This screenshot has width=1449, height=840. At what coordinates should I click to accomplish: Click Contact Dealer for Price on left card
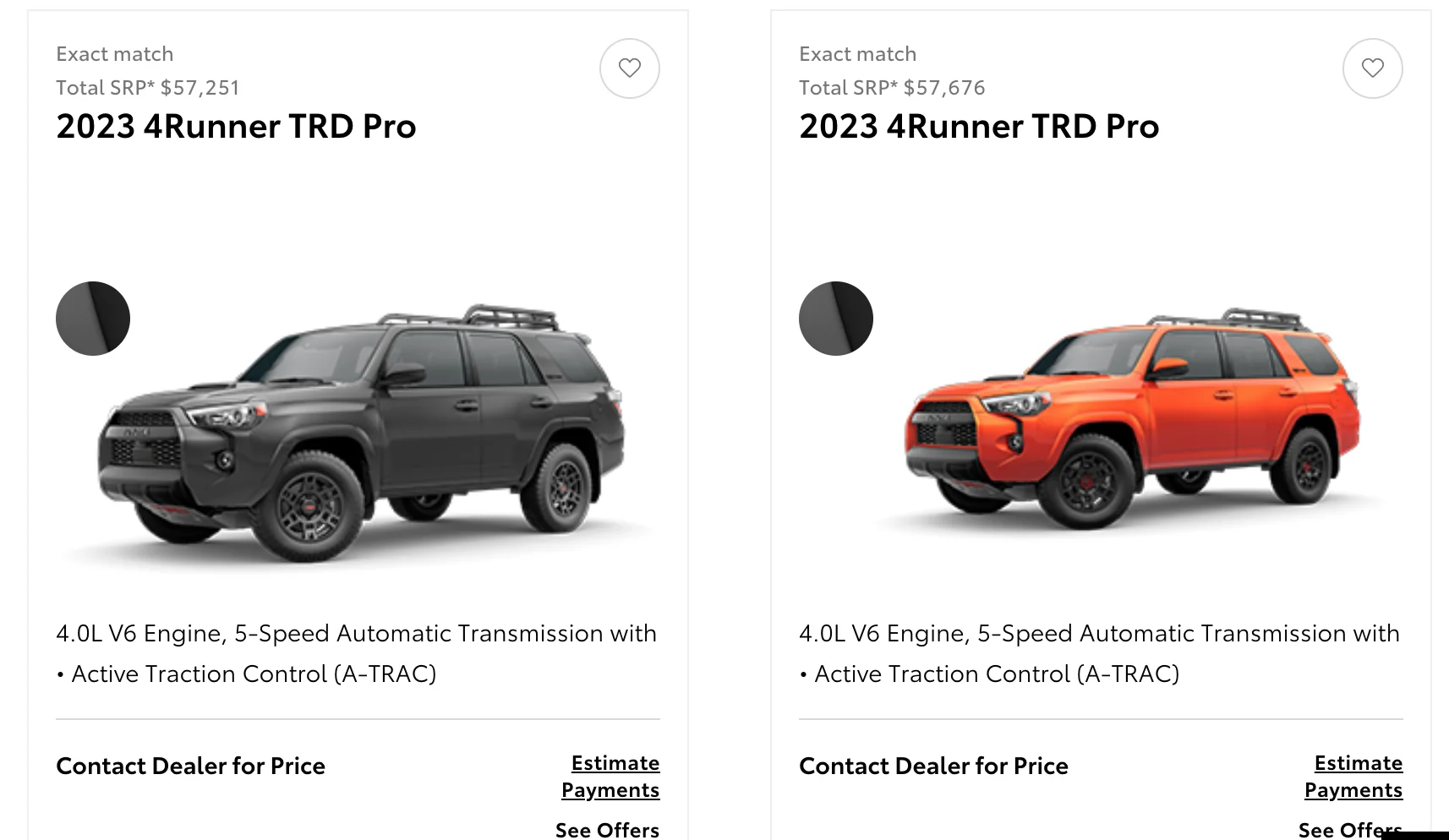(190, 766)
